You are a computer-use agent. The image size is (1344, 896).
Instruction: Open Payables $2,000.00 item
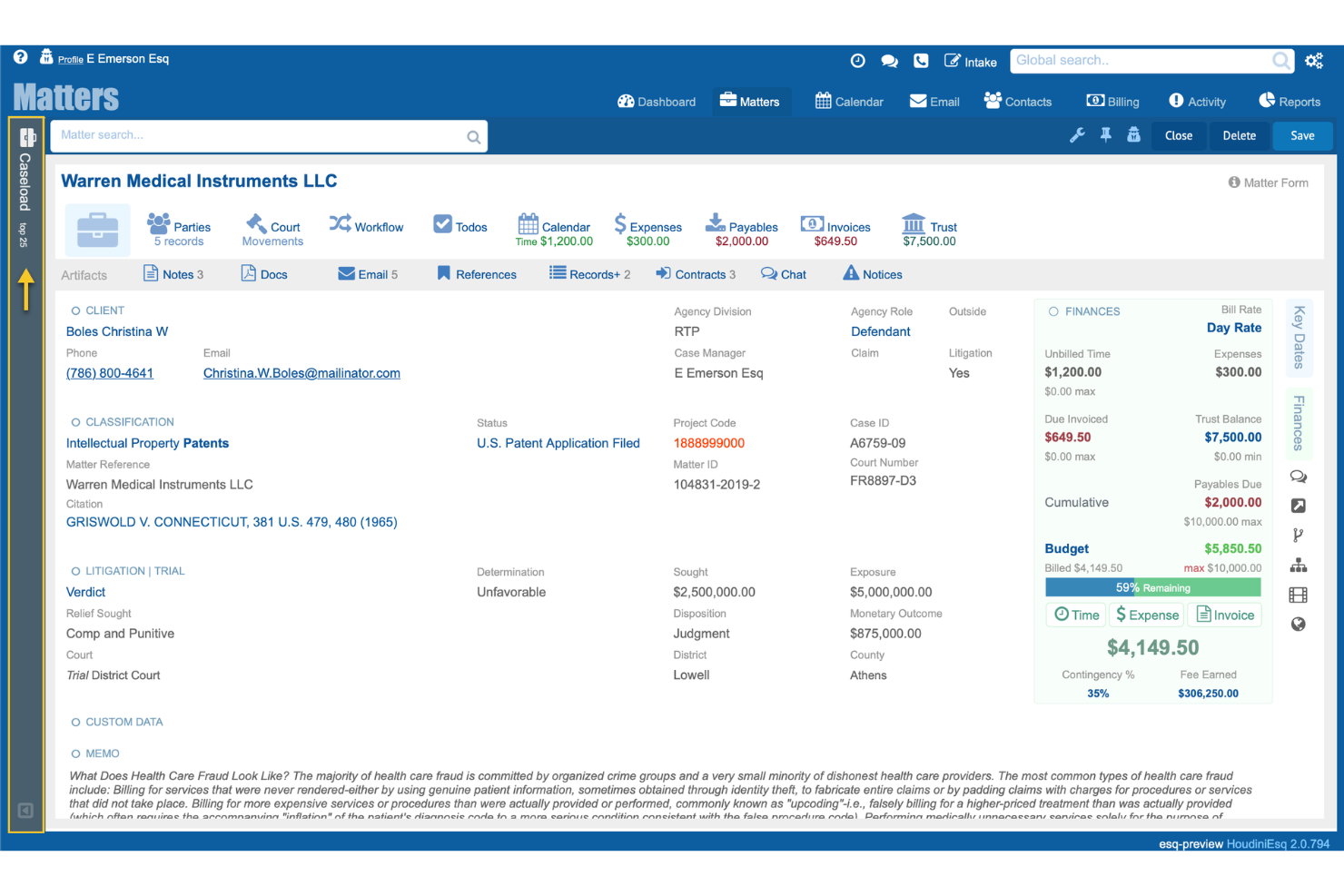[x=742, y=231]
